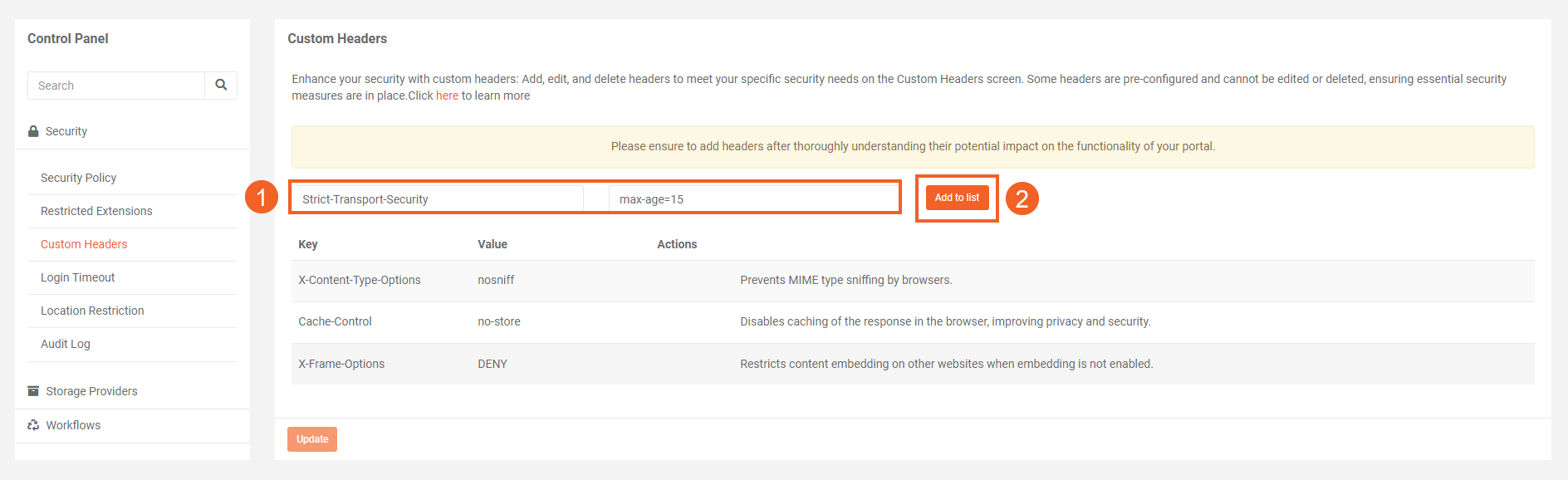This screenshot has width=1568, height=480.
Task: Open the Security Policy page
Action: [78, 178]
